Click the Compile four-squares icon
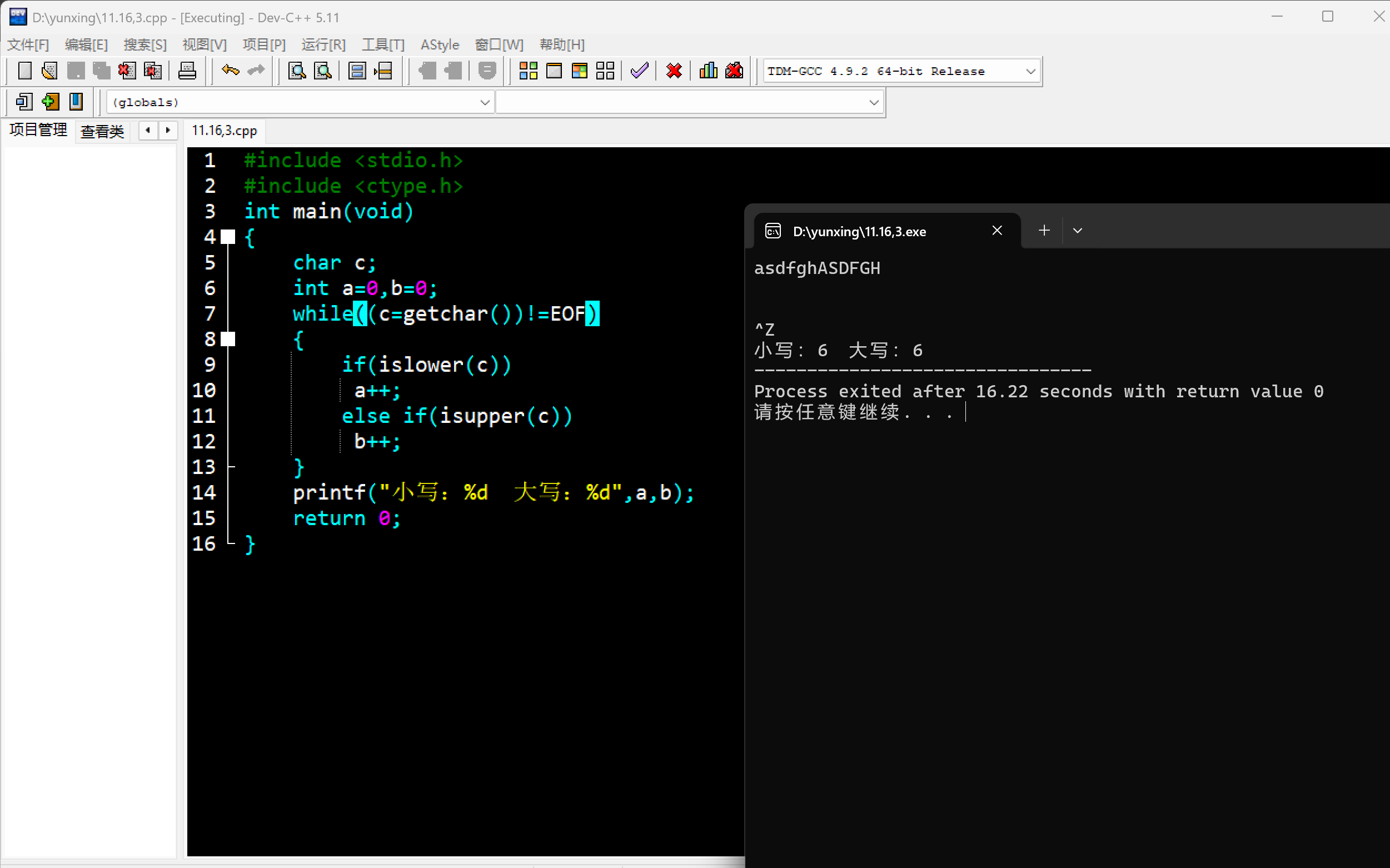This screenshot has width=1390, height=868. coord(527,71)
